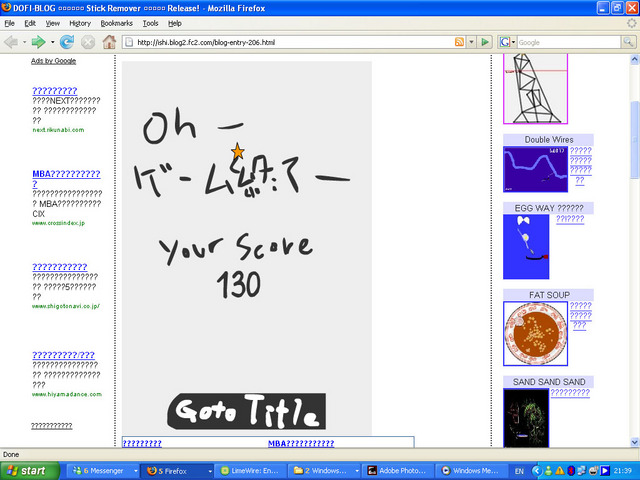Viewport: 640px width, 480px height.
Task: Click the browser Back arrow button
Action: click(12, 42)
